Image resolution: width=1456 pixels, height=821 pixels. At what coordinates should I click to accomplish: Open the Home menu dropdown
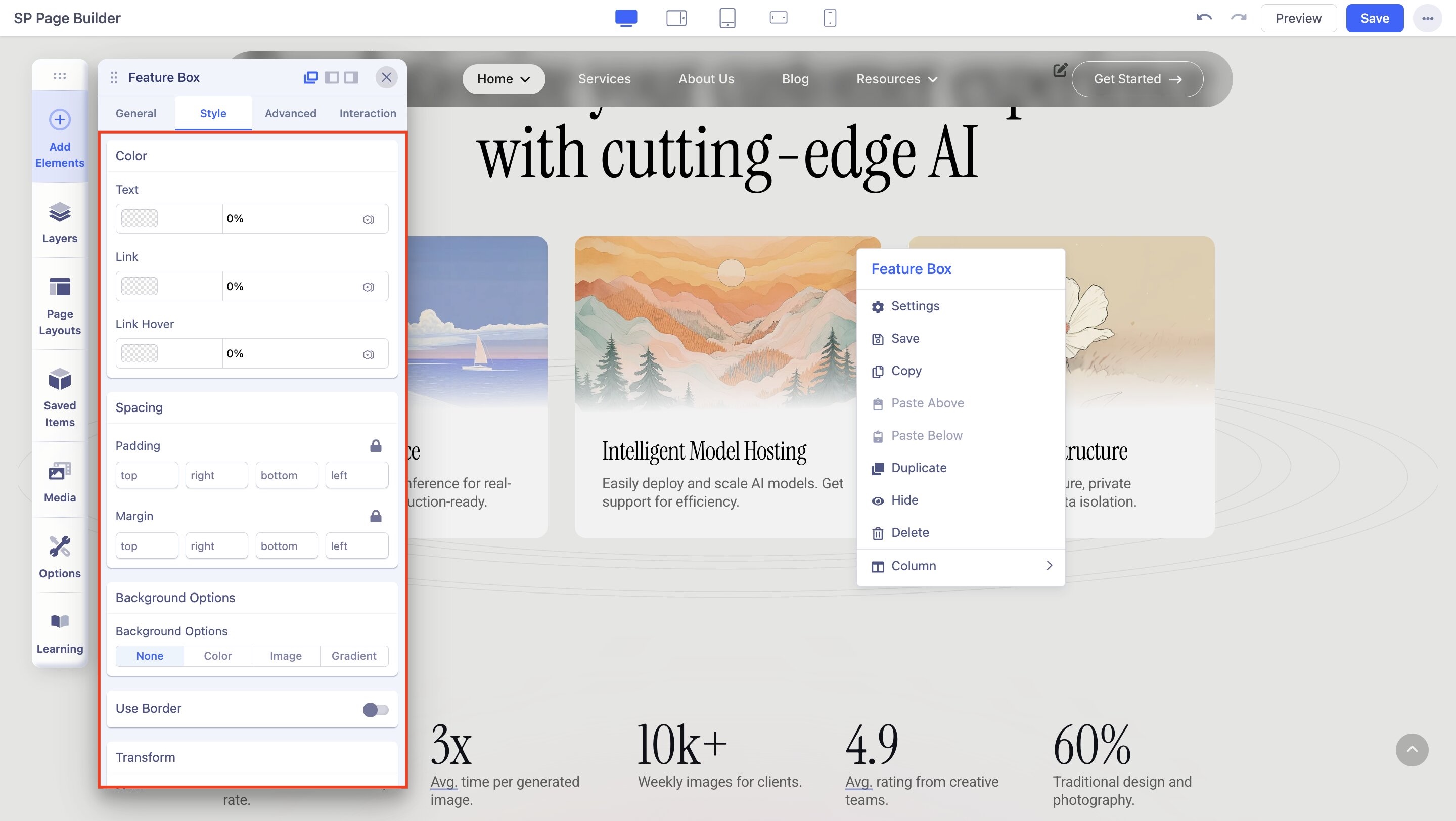[x=503, y=79]
